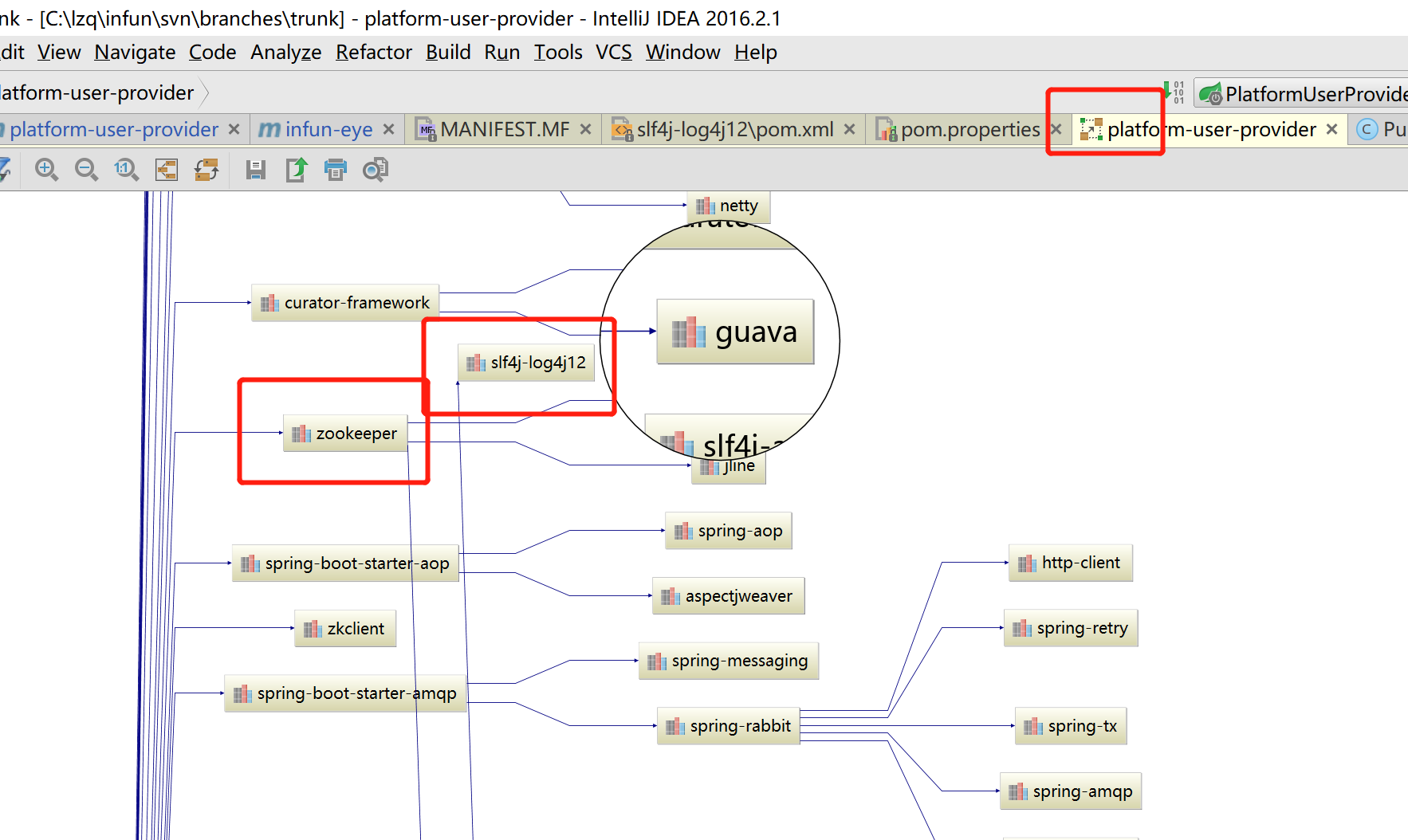Open the PlatformUserProvide run configuration selector
Image resolution: width=1408 pixels, height=840 pixels.
point(1302,94)
